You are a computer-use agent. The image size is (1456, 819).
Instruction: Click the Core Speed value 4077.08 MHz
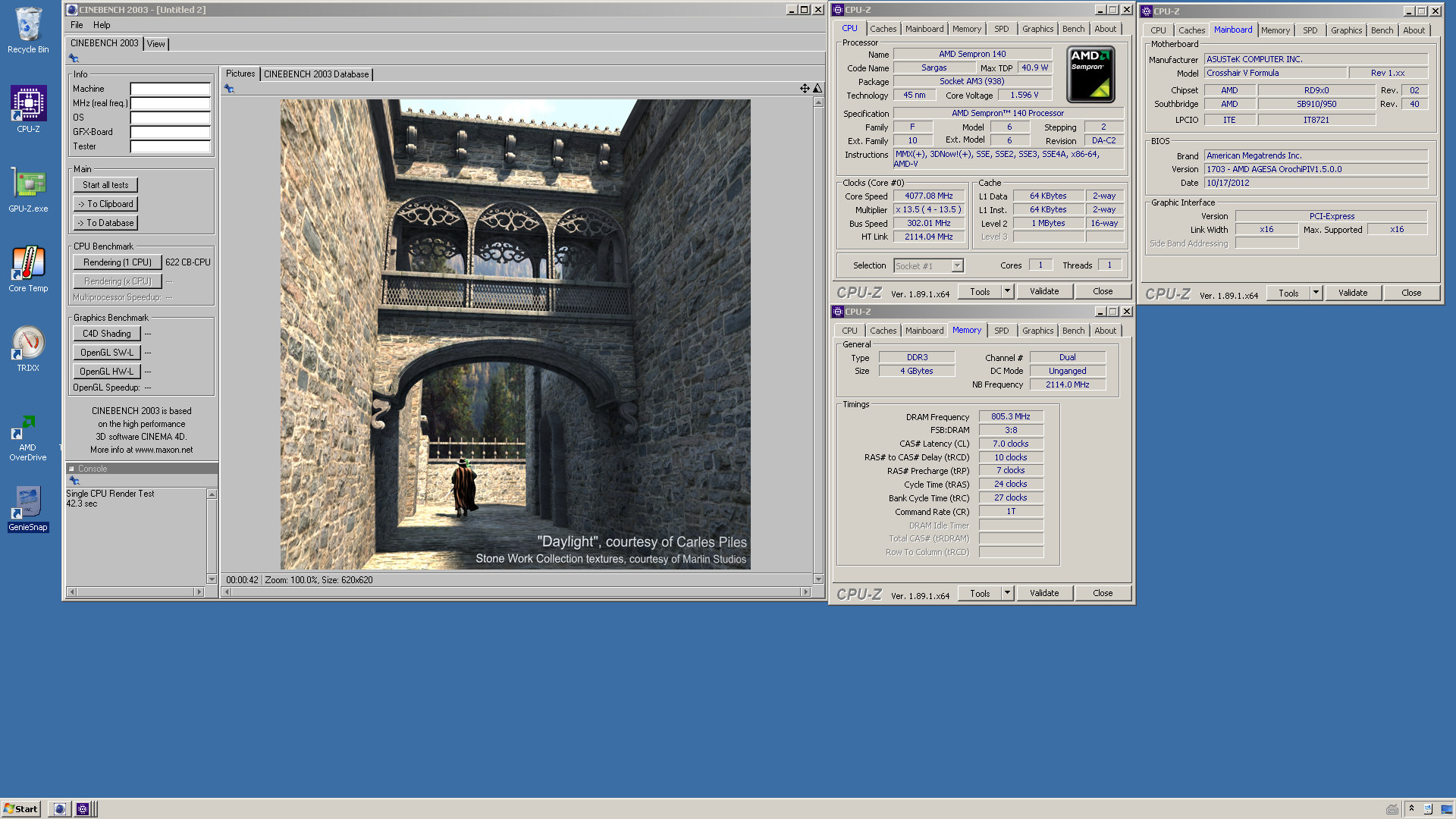(928, 196)
